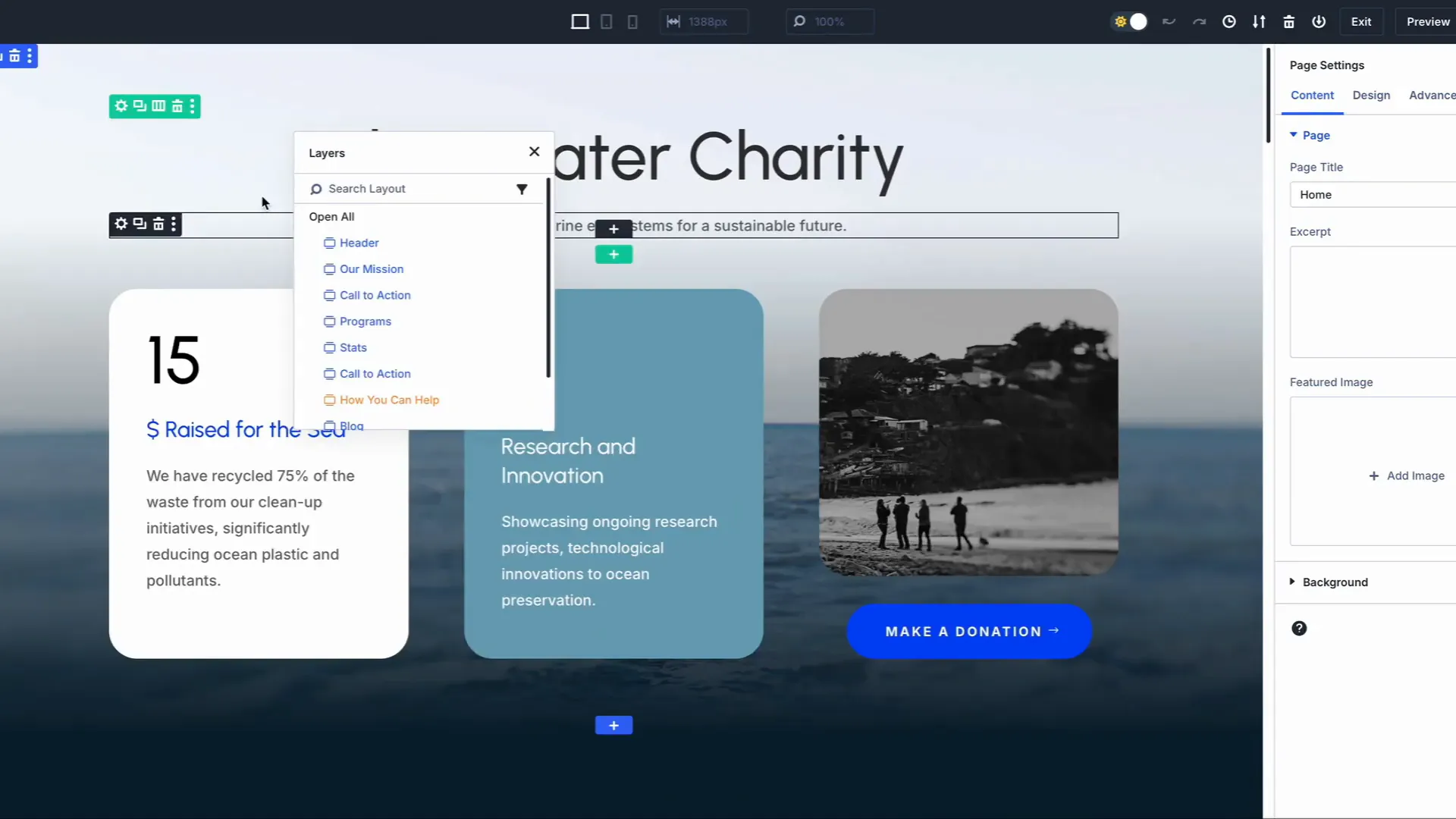
Task: Expand the Background settings group
Action: click(1335, 582)
